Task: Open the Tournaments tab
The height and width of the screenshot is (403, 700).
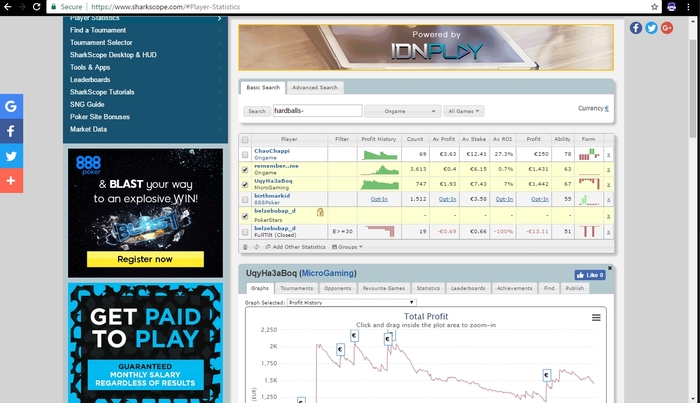Action: pos(296,288)
